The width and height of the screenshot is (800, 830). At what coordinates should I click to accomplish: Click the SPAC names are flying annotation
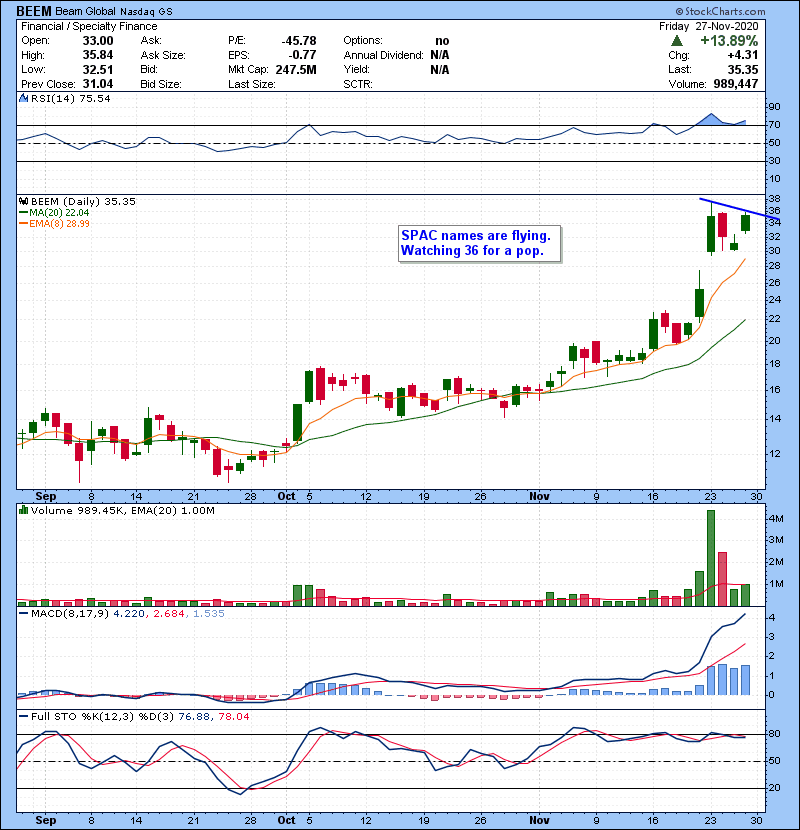pos(479,243)
